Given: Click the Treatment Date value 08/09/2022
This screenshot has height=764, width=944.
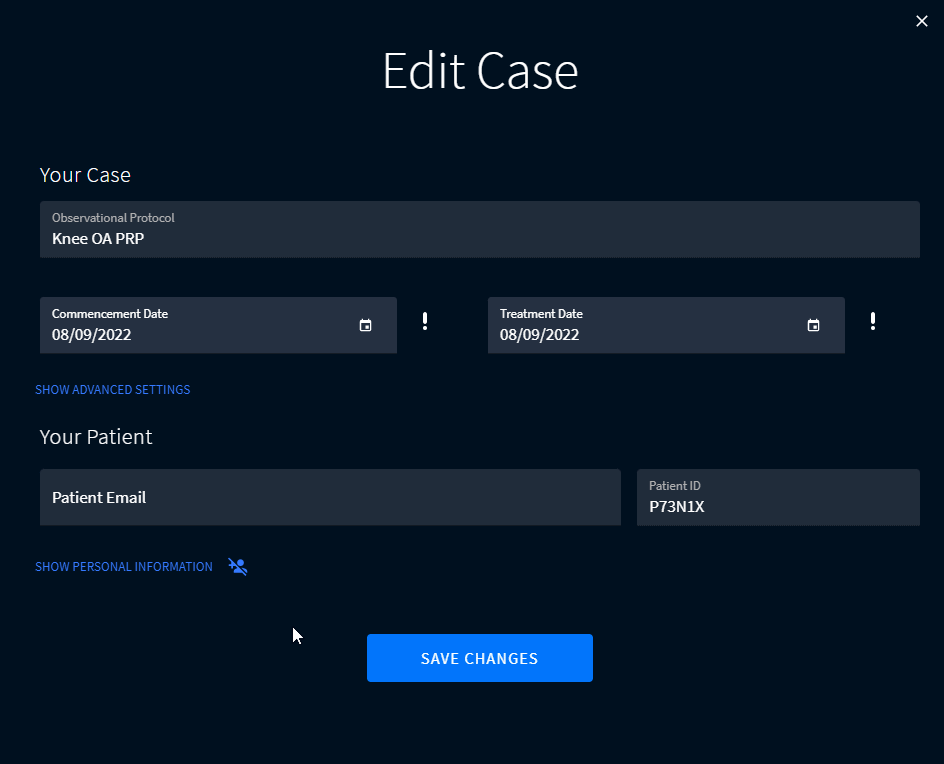Looking at the screenshot, I should [x=540, y=335].
